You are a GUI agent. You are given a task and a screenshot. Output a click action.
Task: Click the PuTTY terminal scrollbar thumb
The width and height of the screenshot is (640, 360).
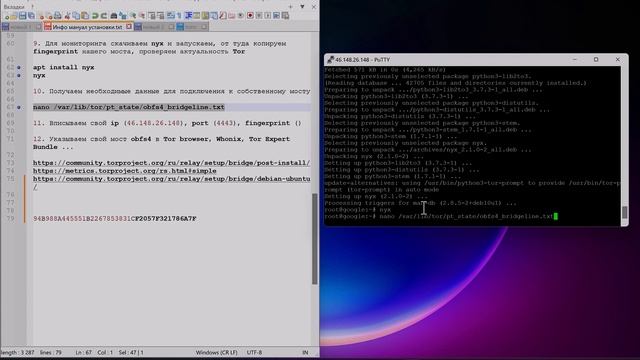[x=624, y=212]
